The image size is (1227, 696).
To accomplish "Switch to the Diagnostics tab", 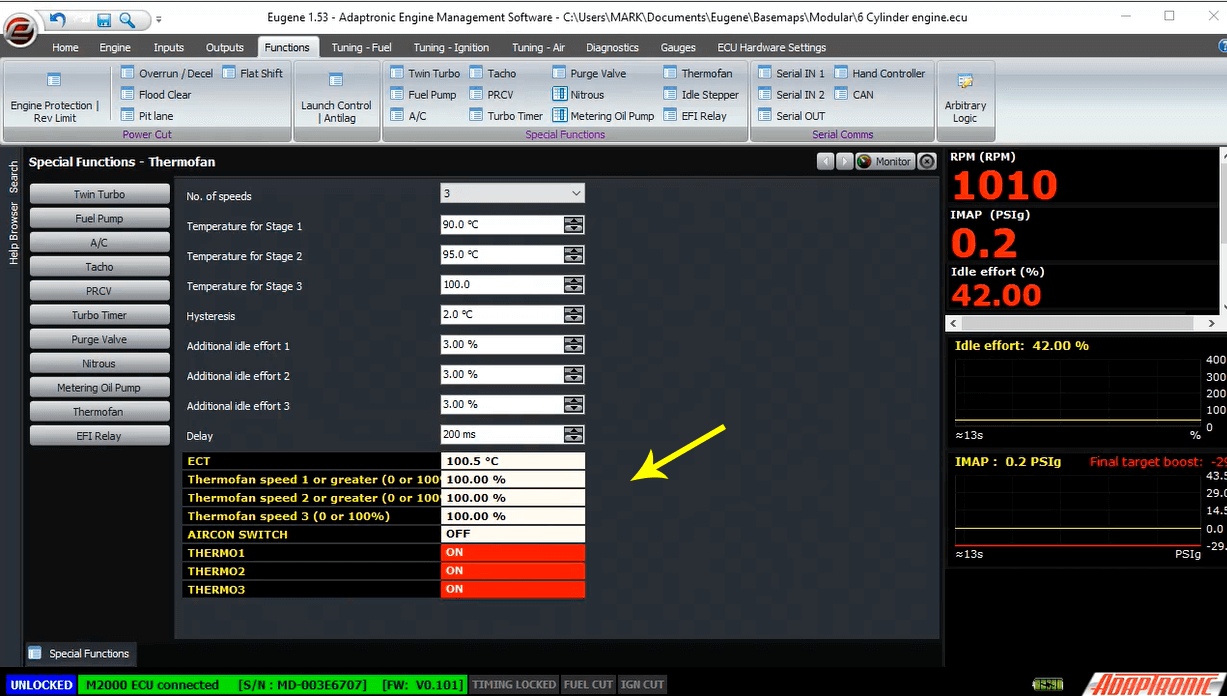I will point(612,47).
